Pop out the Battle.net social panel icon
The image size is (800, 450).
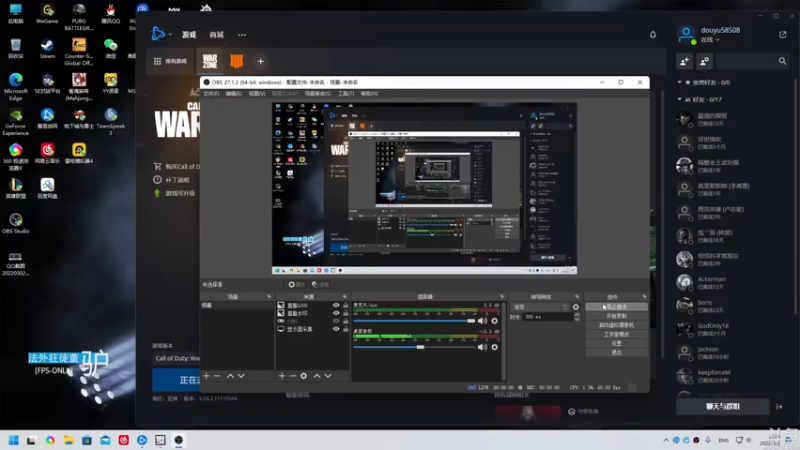coord(783,35)
